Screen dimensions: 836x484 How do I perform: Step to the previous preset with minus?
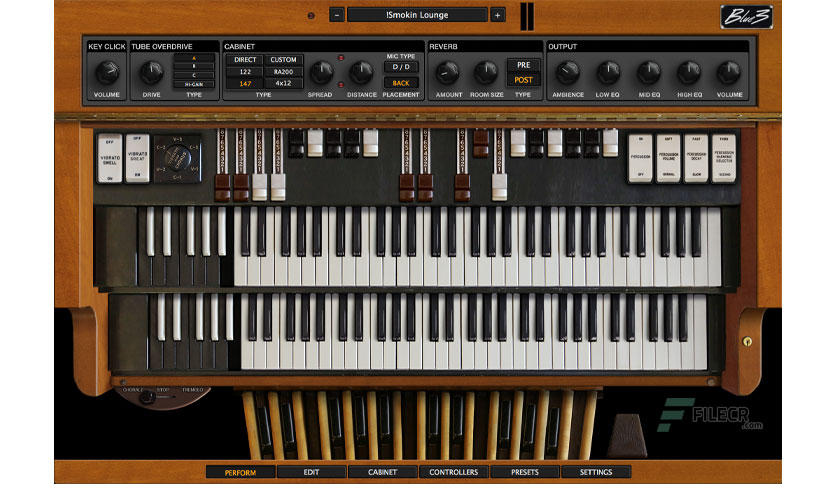[336, 15]
